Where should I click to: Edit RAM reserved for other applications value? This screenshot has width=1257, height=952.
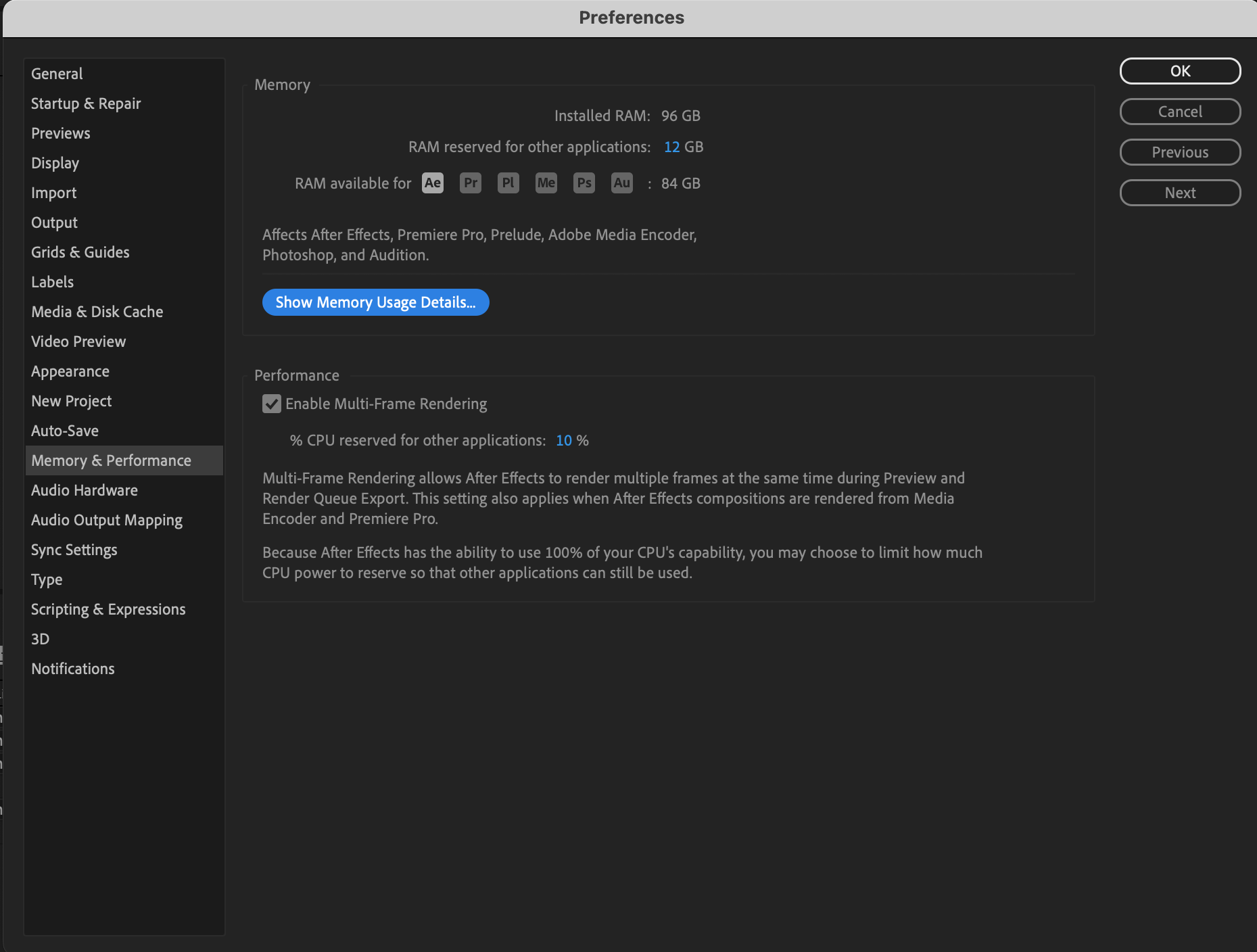pyautogui.click(x=673, y=147)
